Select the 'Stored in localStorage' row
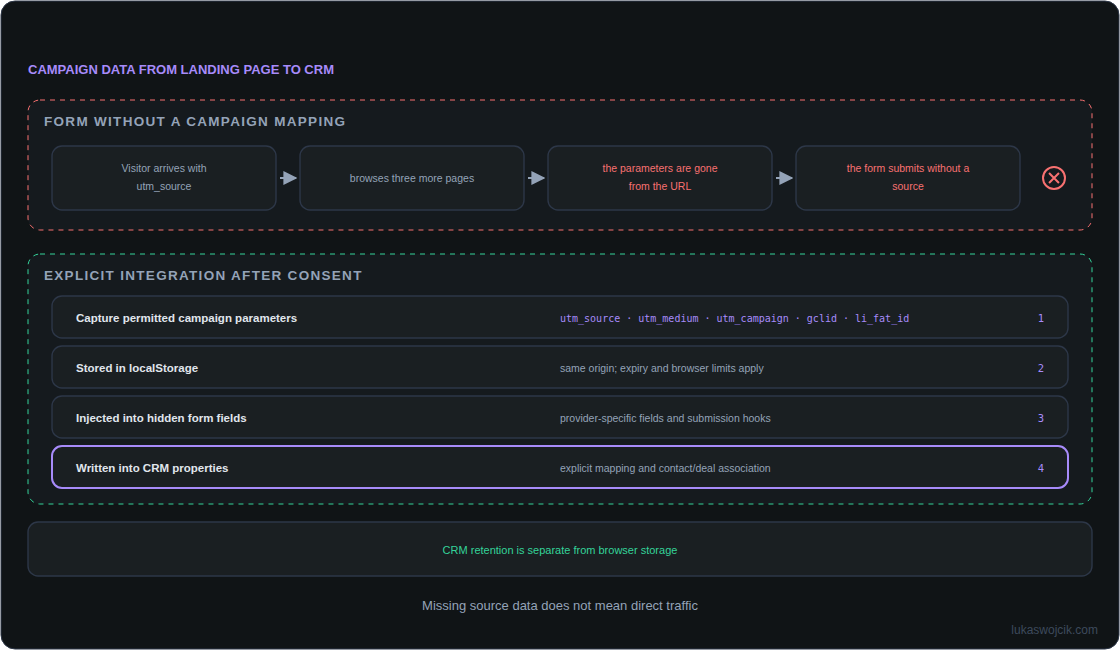 click(560, 367)
